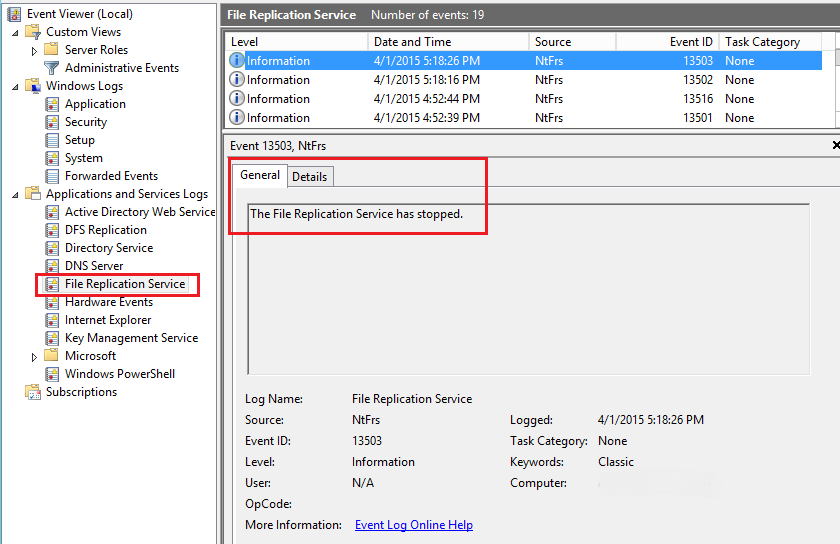840x544 pixels.
Task: Sort events by Event ID column
Action: pyautogui.click(x=668, y=42)
